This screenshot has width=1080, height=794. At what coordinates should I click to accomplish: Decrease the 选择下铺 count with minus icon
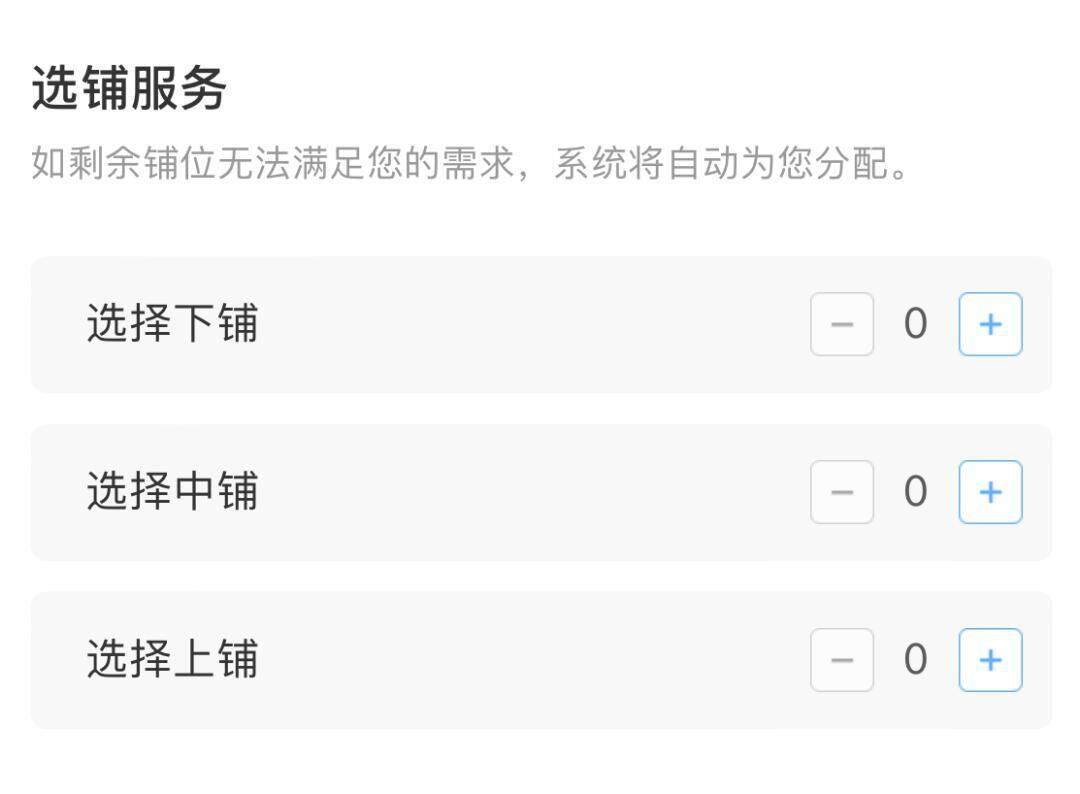(x=842, y=324)
